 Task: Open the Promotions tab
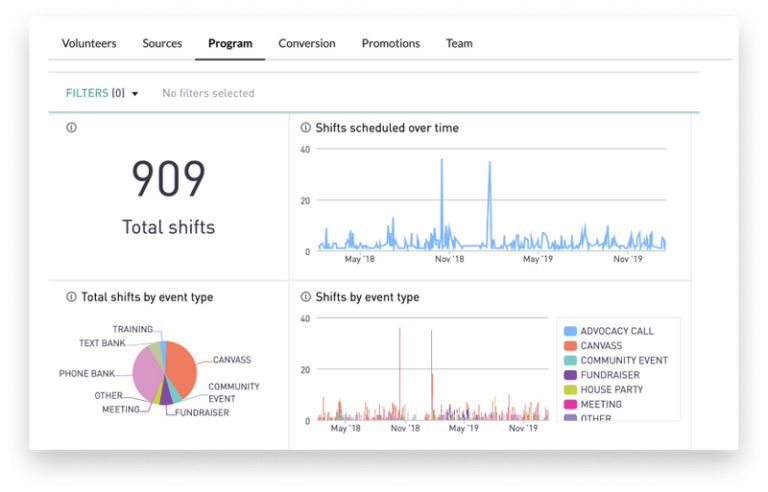pos(390,44)
